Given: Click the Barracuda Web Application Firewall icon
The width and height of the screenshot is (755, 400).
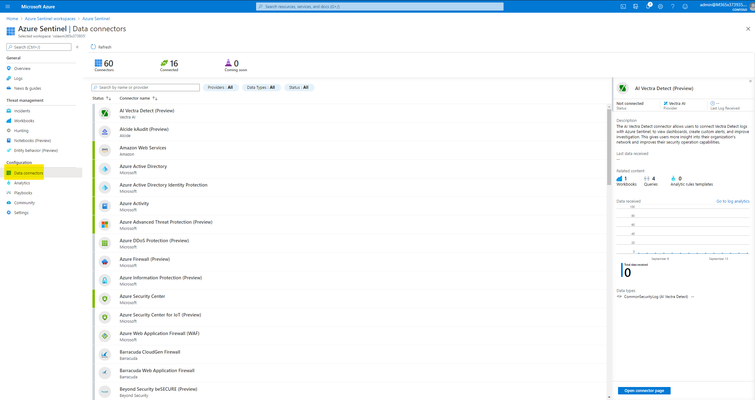Looking at the screenshot, I should tap(104, 373).
